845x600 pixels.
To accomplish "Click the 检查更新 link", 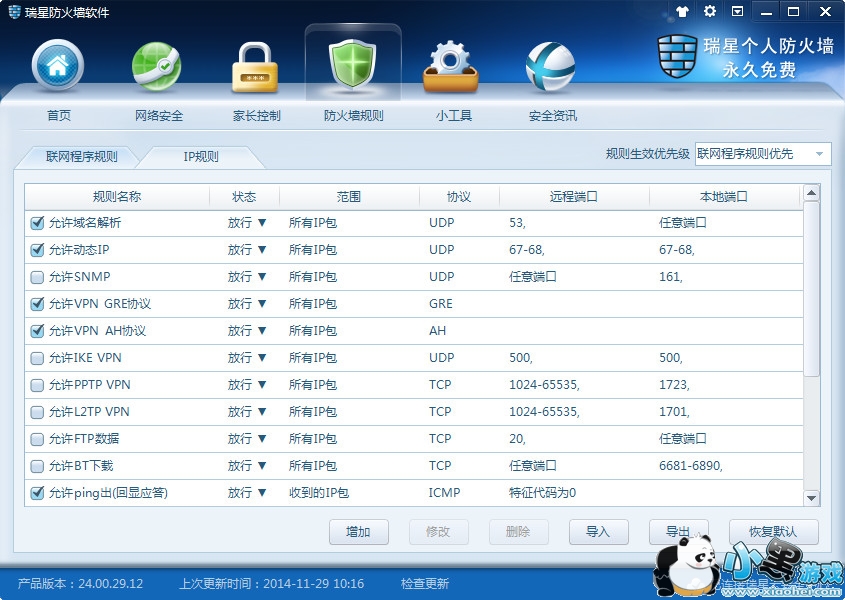I will coord(425,584).
